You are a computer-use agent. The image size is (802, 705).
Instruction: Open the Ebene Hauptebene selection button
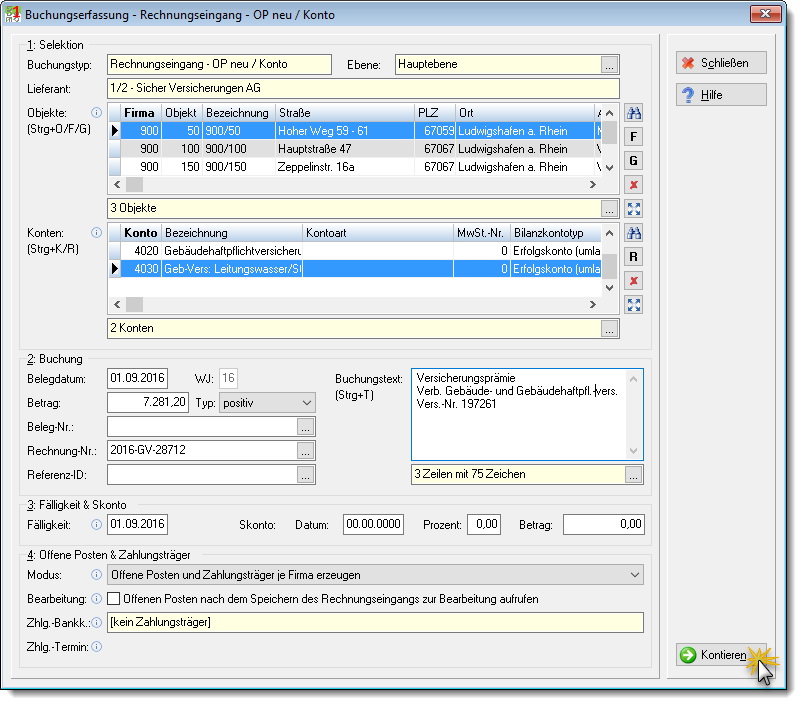[x=609, y=65]
